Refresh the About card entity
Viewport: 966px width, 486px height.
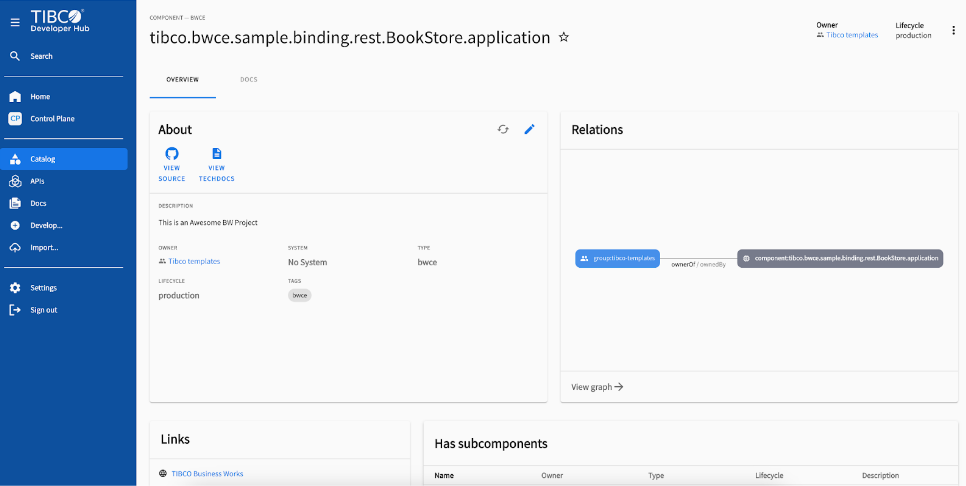[503, 129]
